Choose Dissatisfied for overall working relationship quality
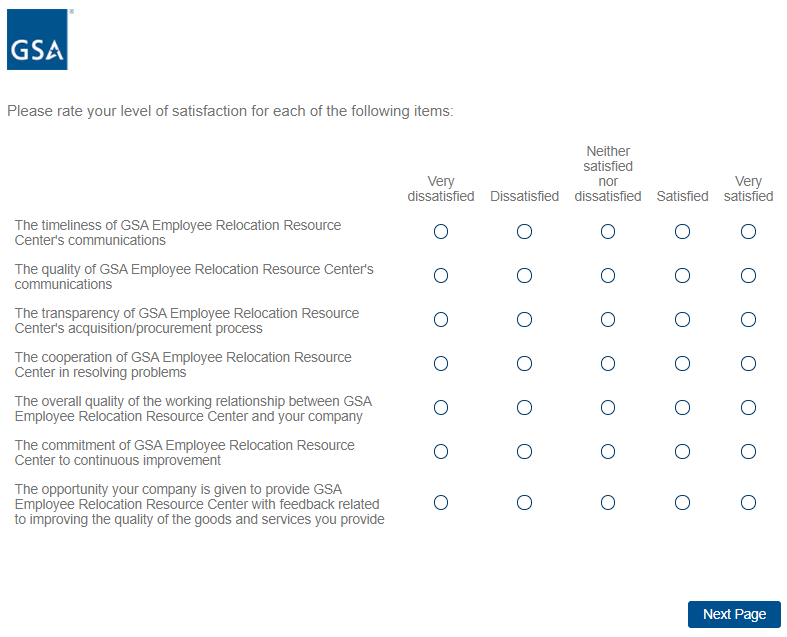The image size is (787, 637). pyautogui.click(x=524, y=408)
